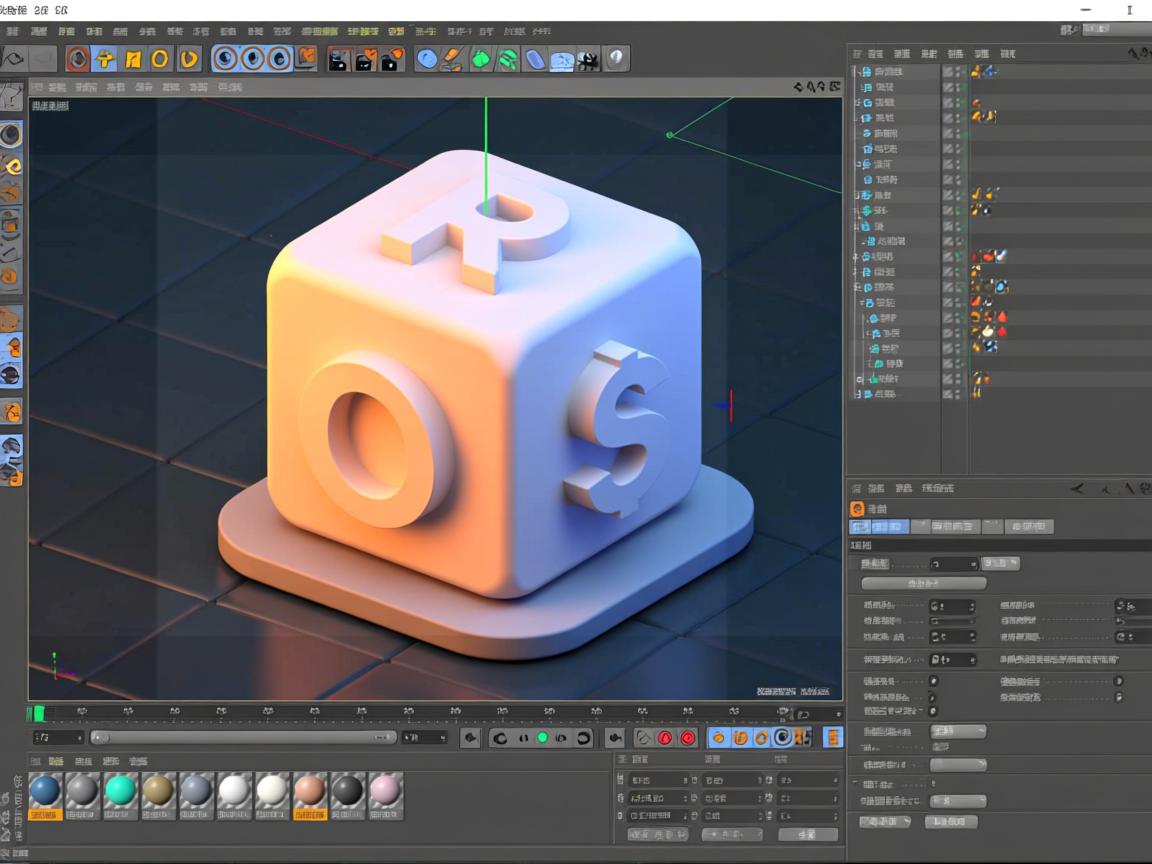Collapse the bottom object in hierarchy tree
The width and height of the screenshot is (1152, 864).
[x=856, y=394]
